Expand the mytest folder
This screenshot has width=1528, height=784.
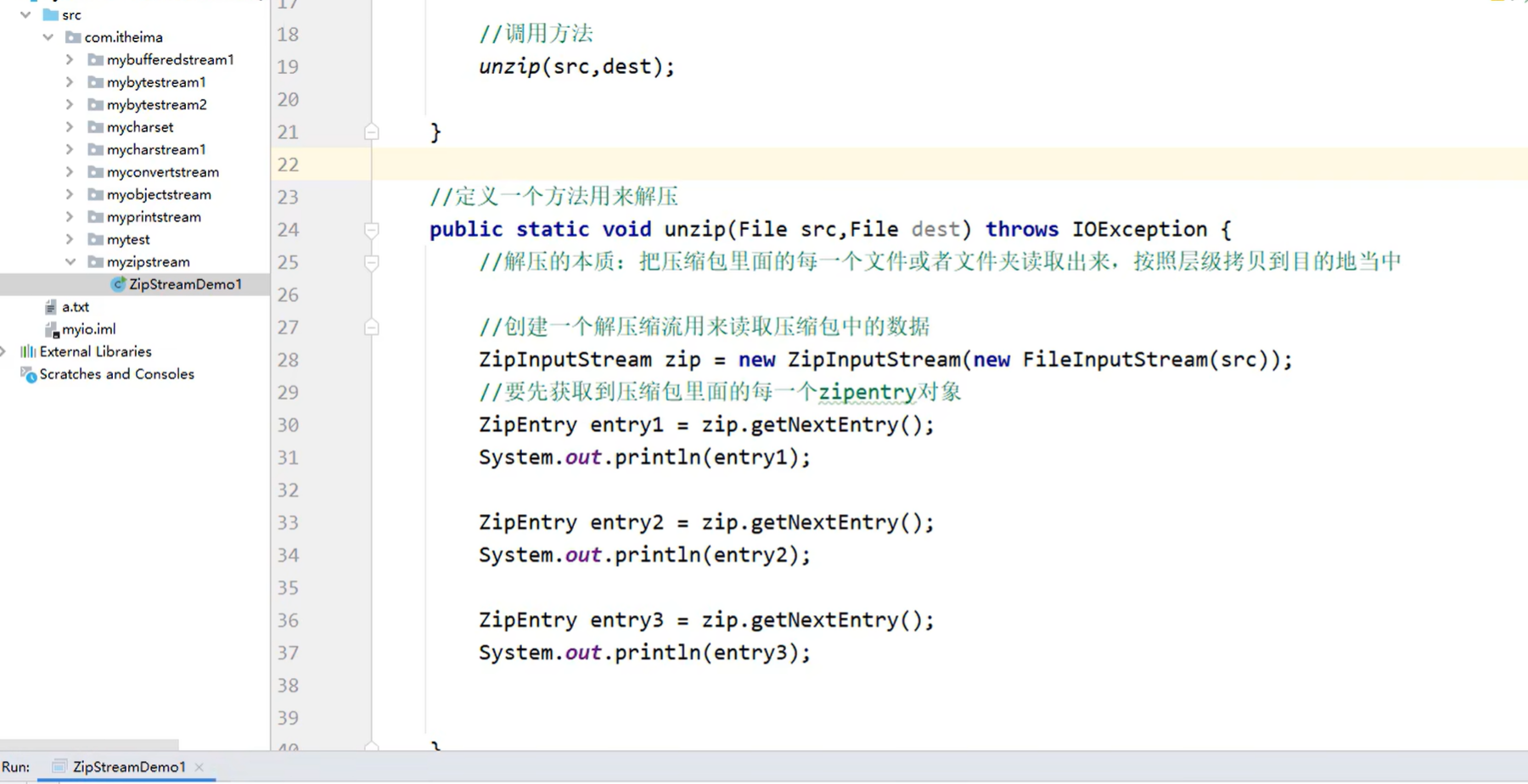70,239
